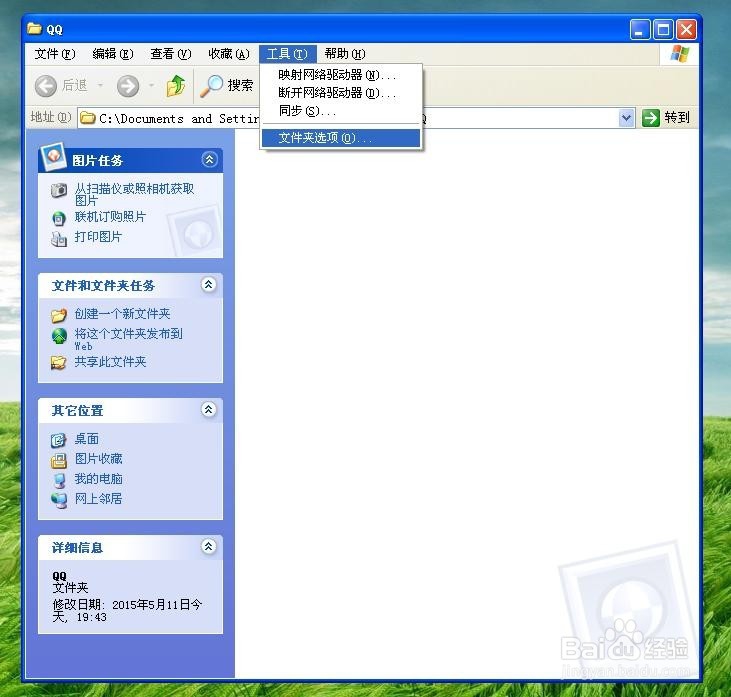This screenshot has width=731, height=697.
Task: Maximize the QQ window
Action: [x=663, y=30]
